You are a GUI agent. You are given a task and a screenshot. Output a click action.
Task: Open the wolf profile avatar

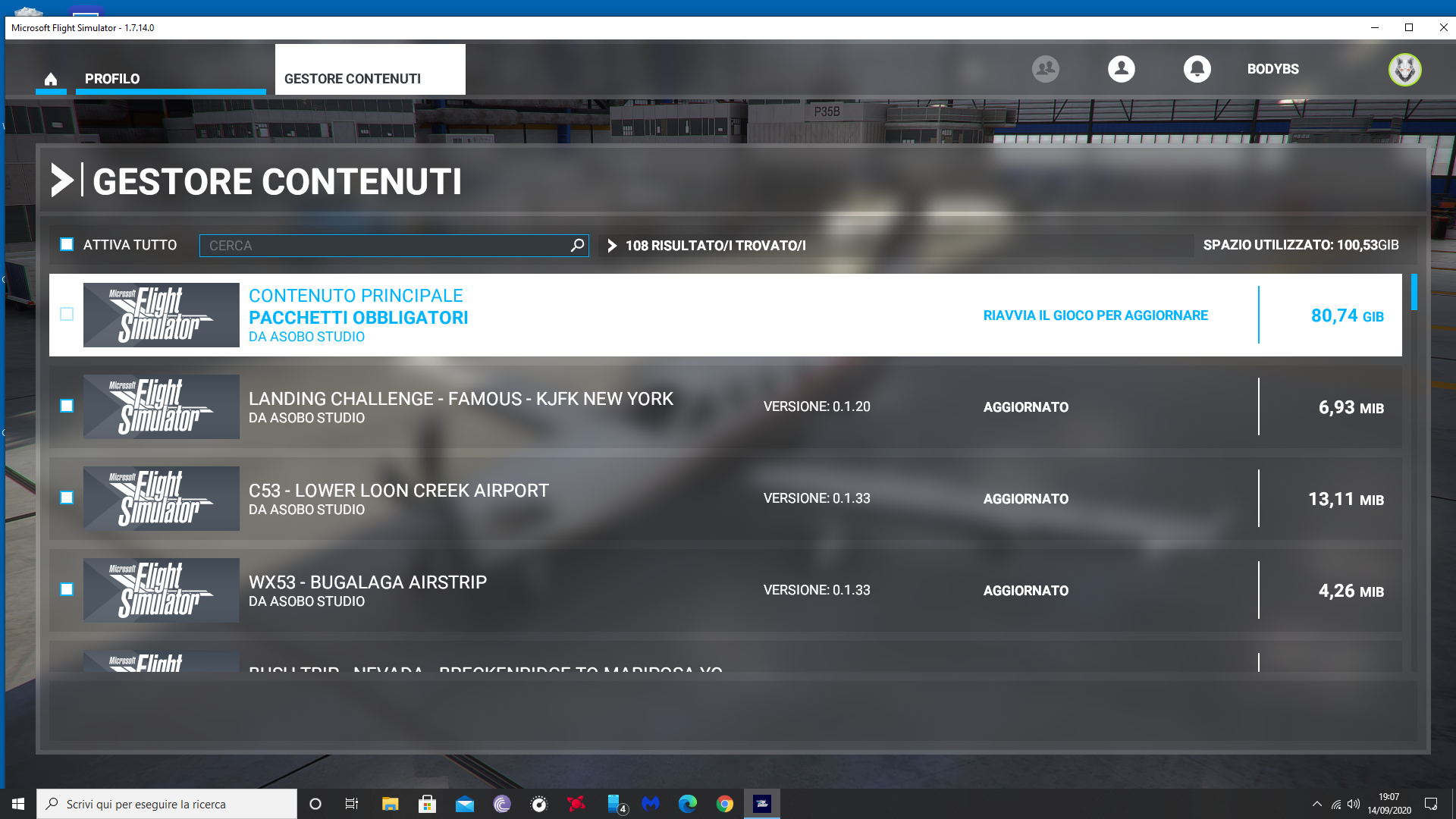point(1404,70)
